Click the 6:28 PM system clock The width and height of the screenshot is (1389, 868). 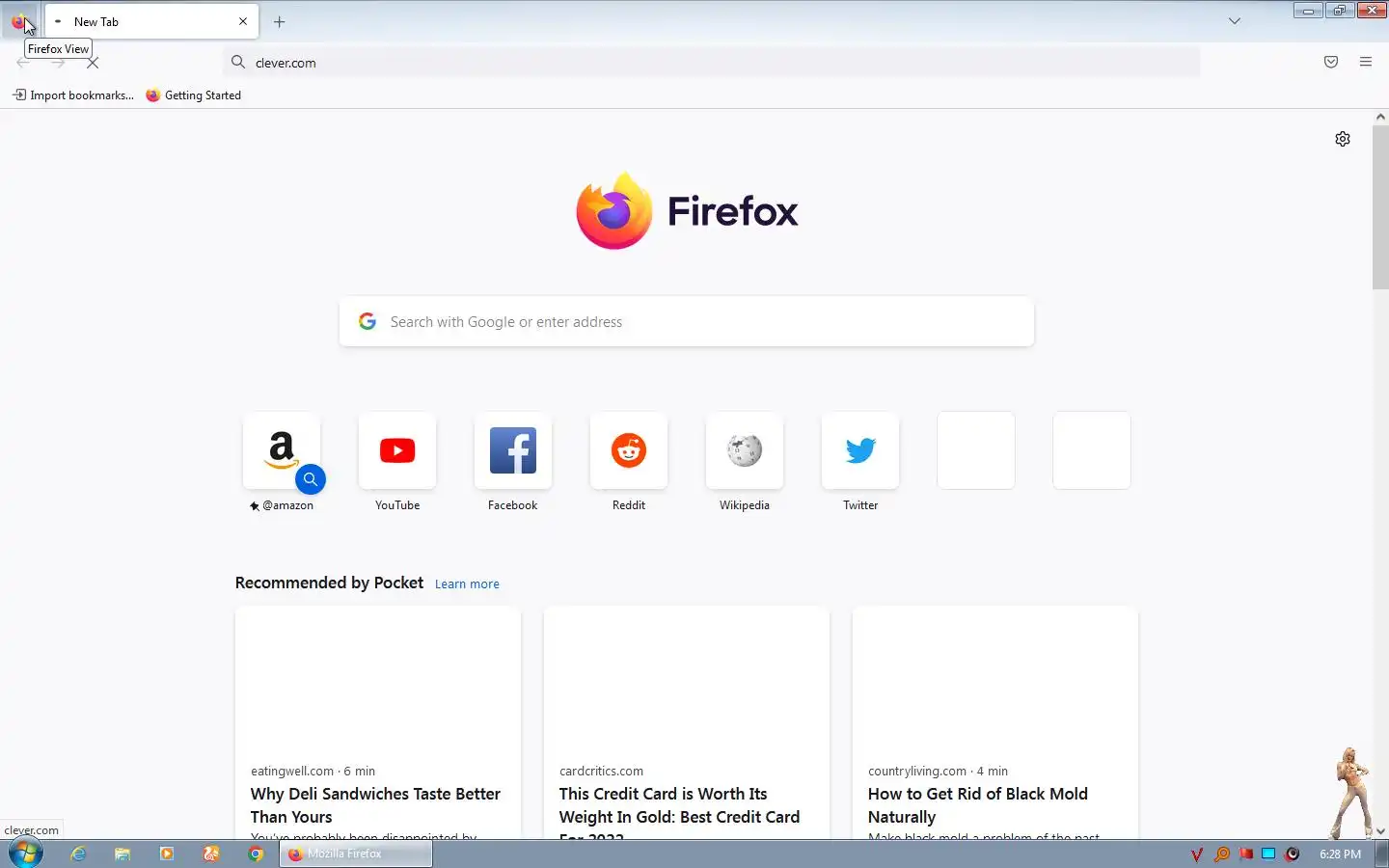coord(1340,854)
